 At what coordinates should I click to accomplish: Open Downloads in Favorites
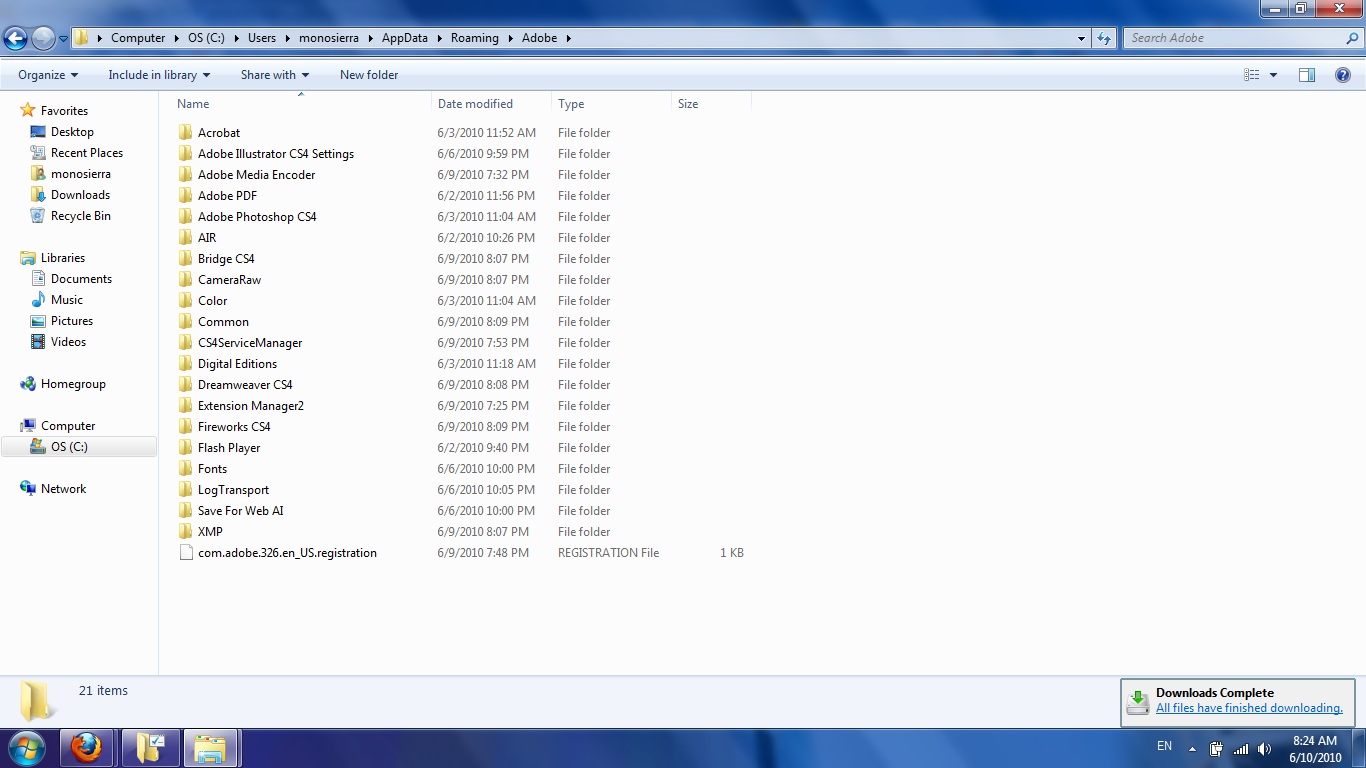pyautogui.click(x=80, y=195)
